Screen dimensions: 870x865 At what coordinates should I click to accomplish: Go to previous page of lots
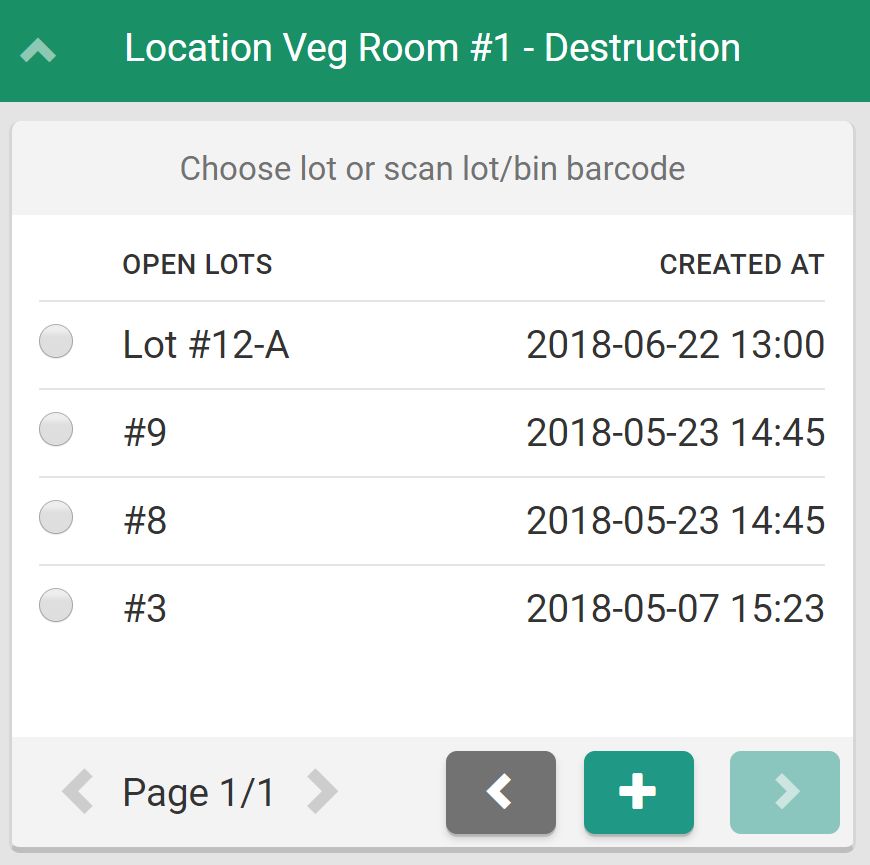[78, 792]
